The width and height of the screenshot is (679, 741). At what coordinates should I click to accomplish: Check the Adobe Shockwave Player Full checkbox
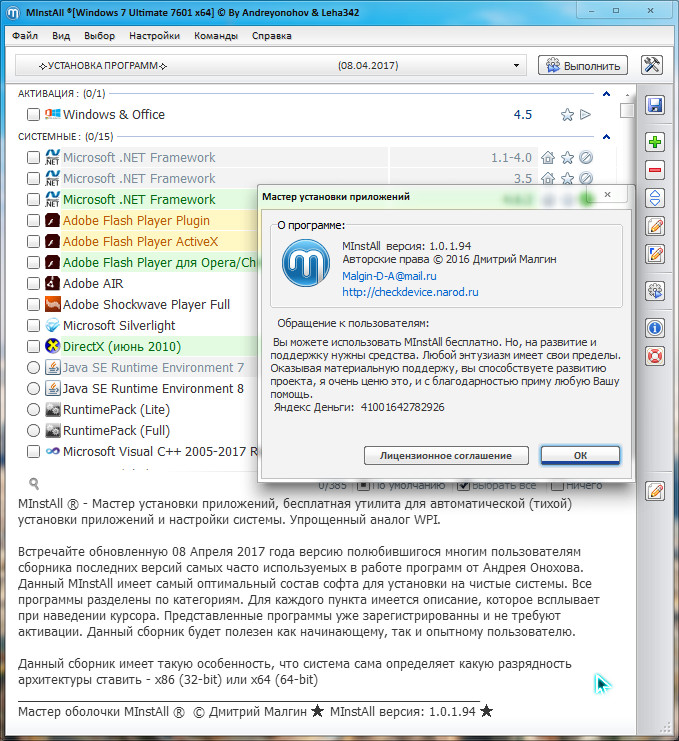(x=33, y=304)
